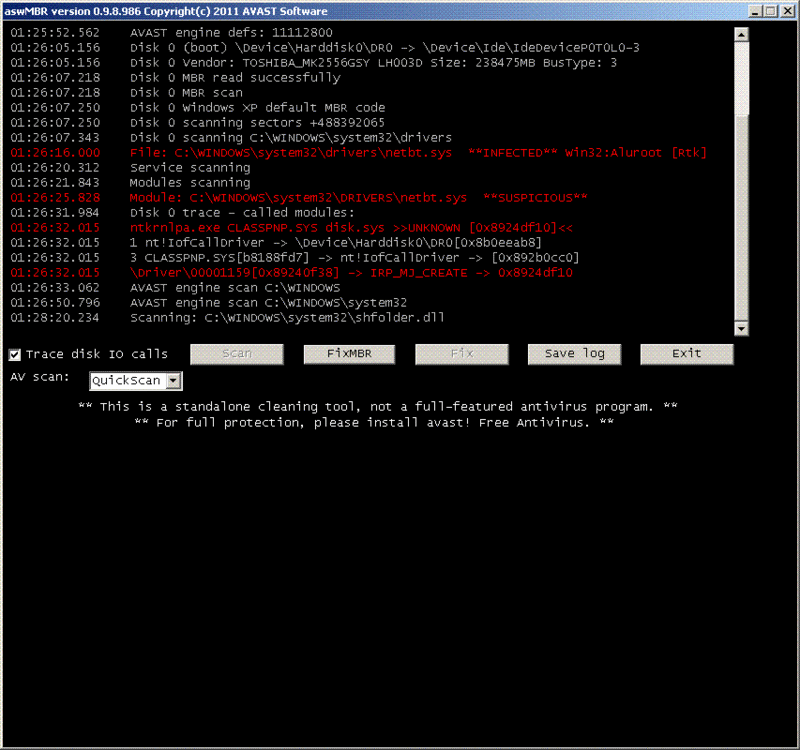
Task: Uncheck the Trace disk IO calls checkbox
Action: pos(15,355)
